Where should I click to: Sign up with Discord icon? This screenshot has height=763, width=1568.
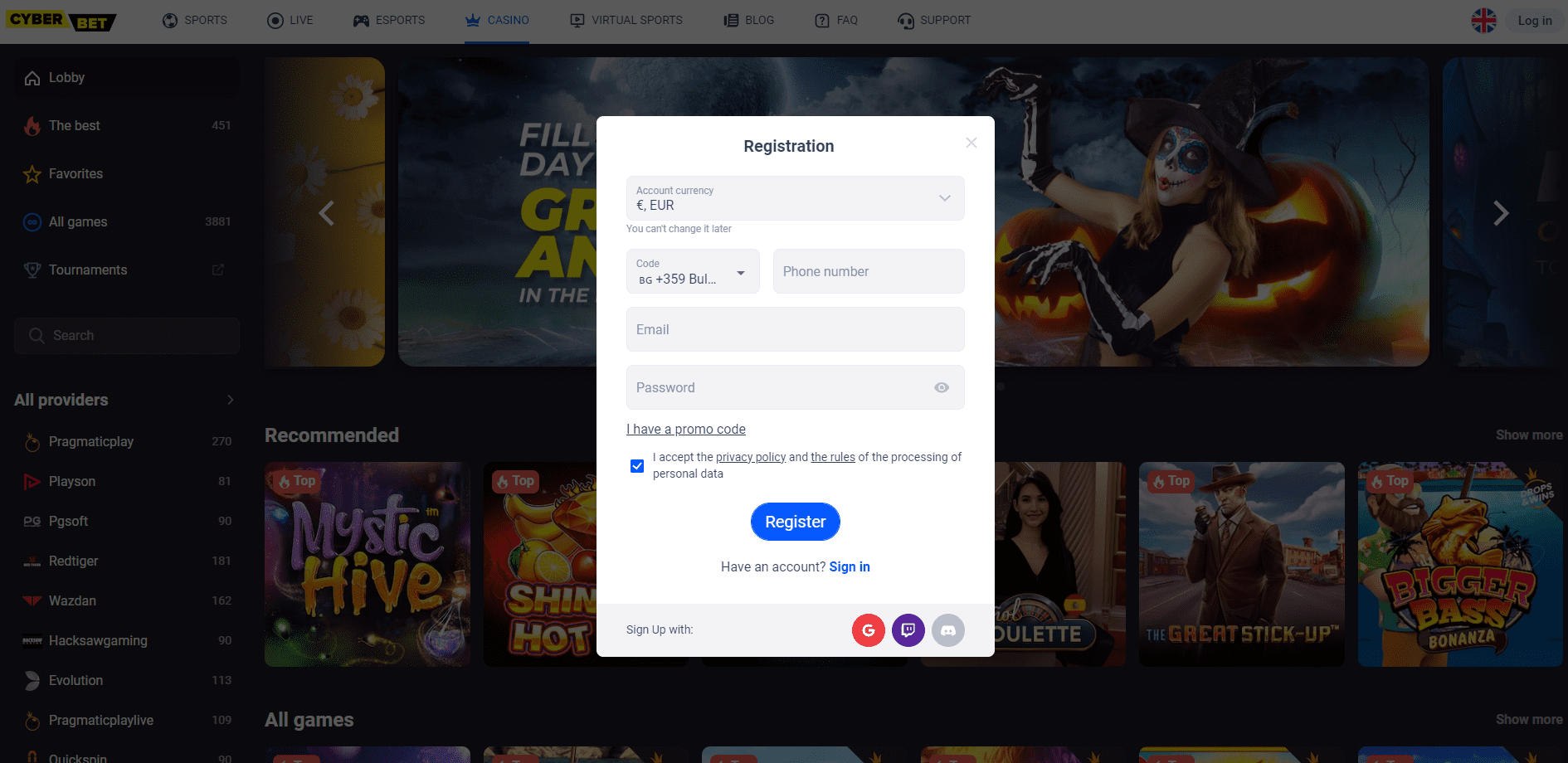point(947,630)
